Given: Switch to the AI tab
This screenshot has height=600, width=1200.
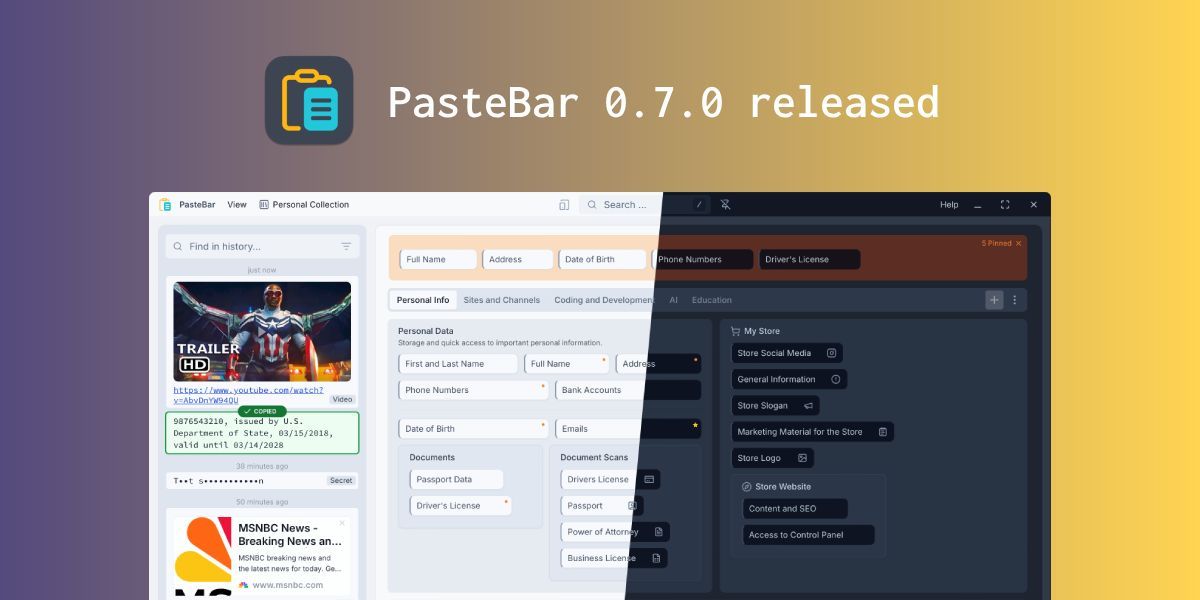Looking at the screenshot, I should click(674, 300).
